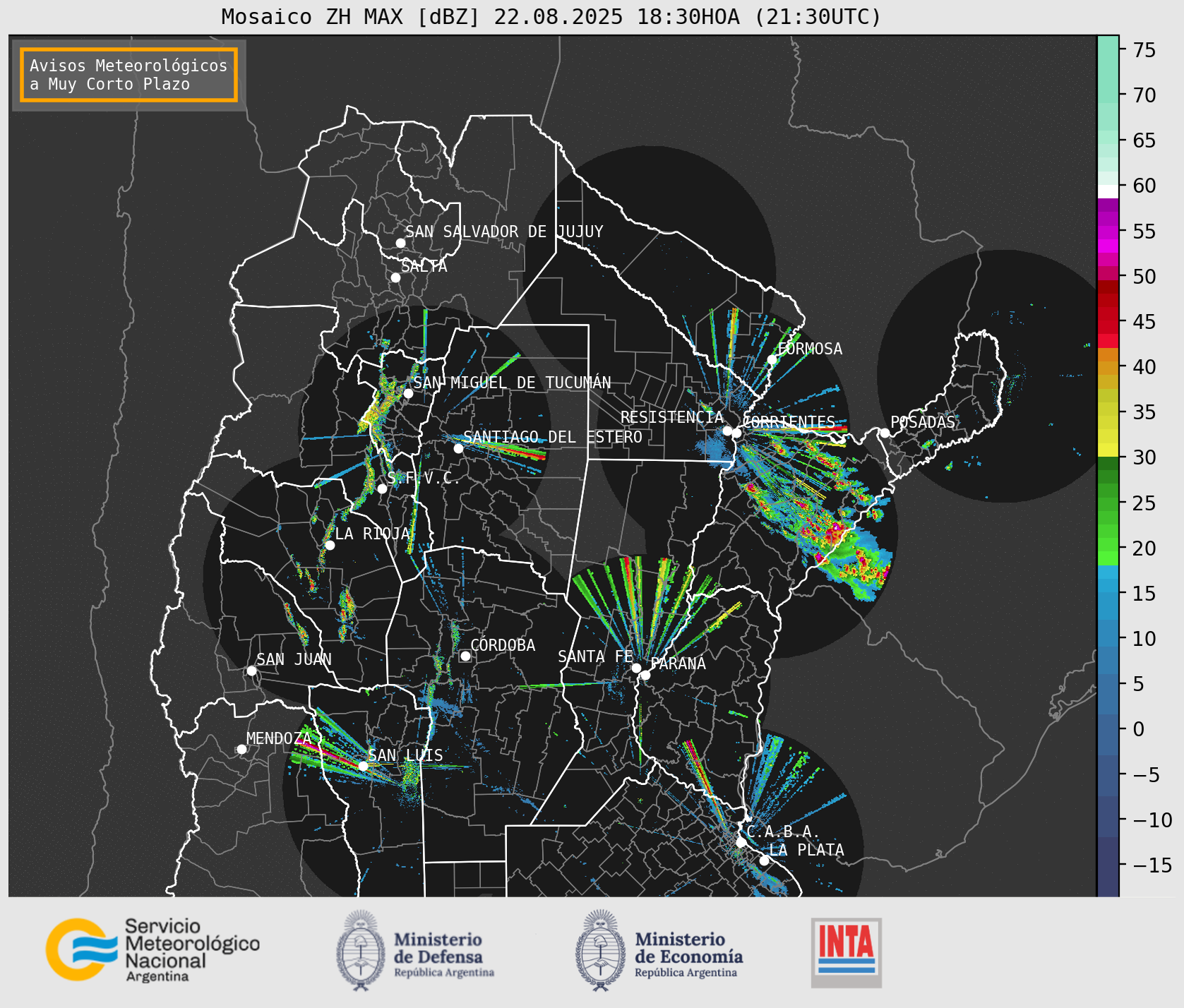Screen dimensions: 1184x1008
Task: Click the Avisos Meteorológicos a Muy Corto Plazo box
Action: coord(128,75)
